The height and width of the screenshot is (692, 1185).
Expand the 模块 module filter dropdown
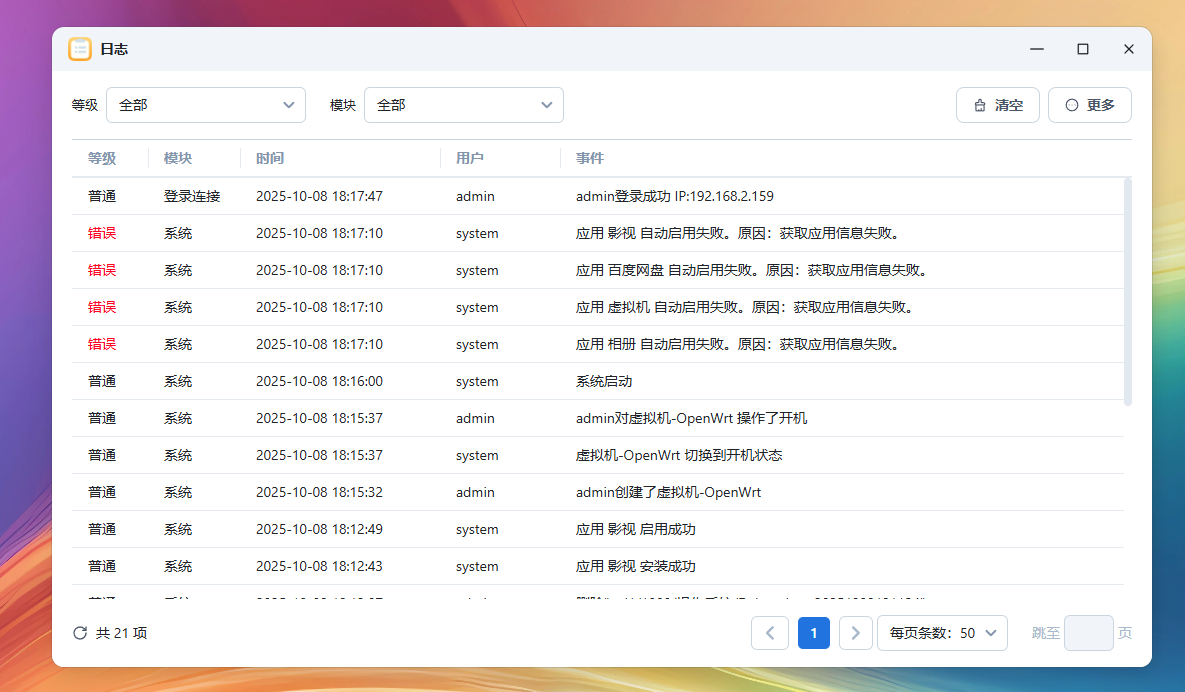(x=463, y=105)
